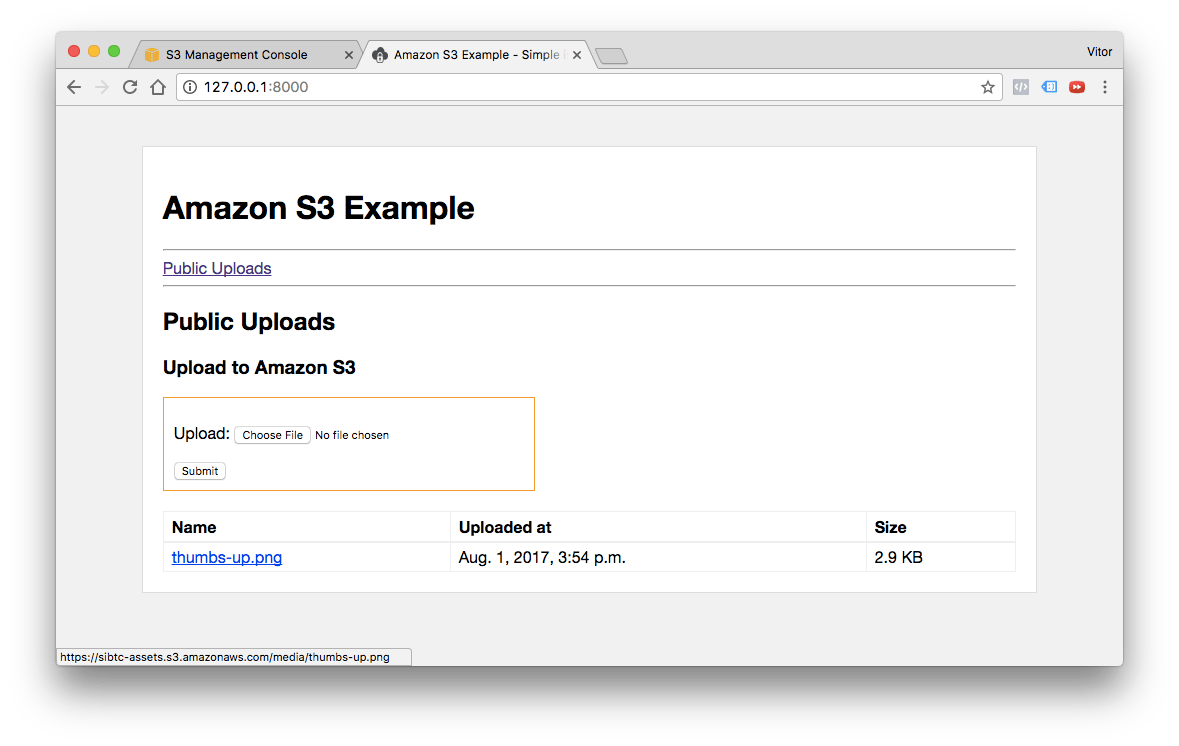Click the Vitor profile name
Image resolution: width=1179 pixels, height=746 pixels.
click(1099, 51)
